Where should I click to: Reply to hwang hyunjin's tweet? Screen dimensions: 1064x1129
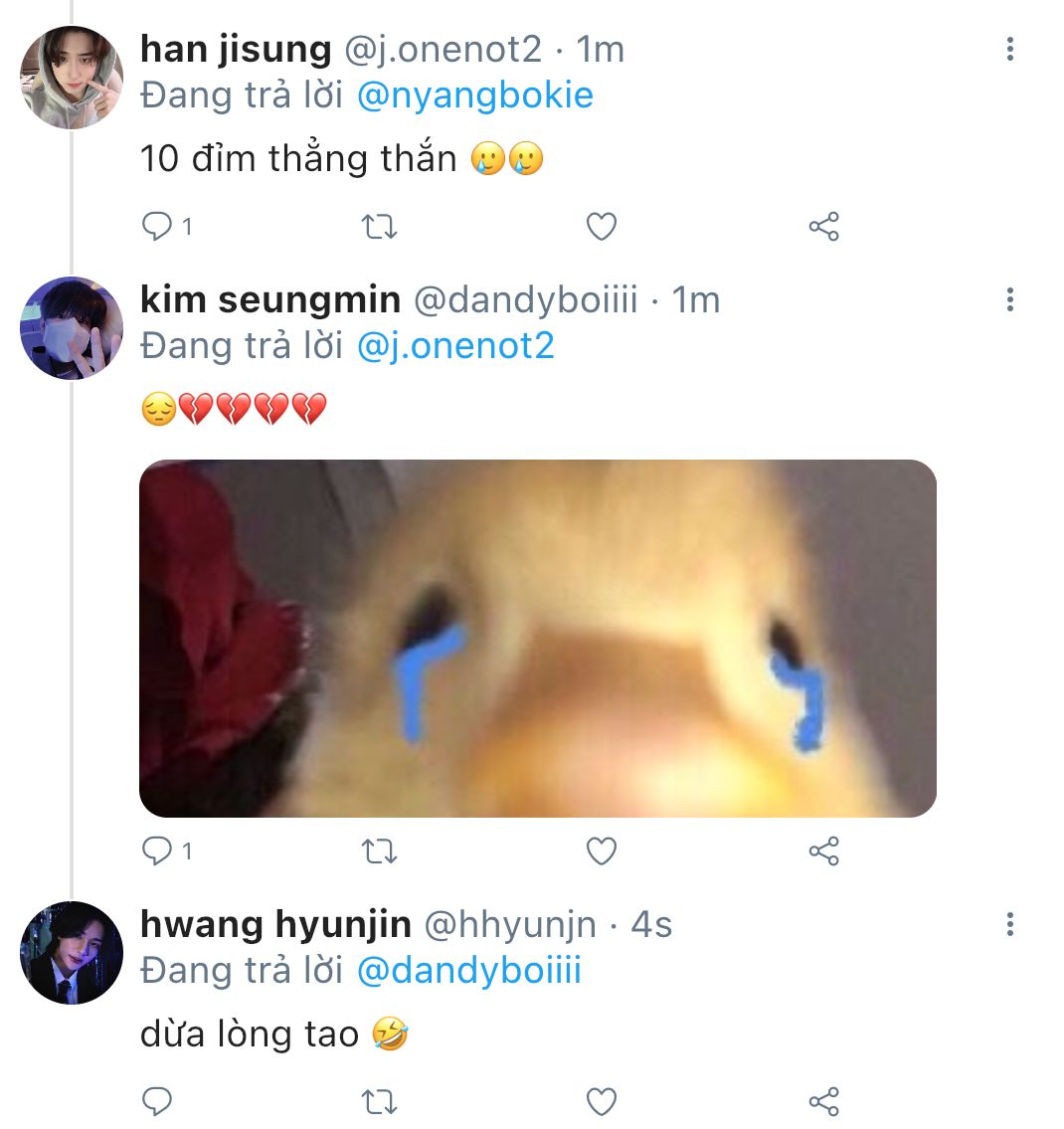[x=158, y=1101]
